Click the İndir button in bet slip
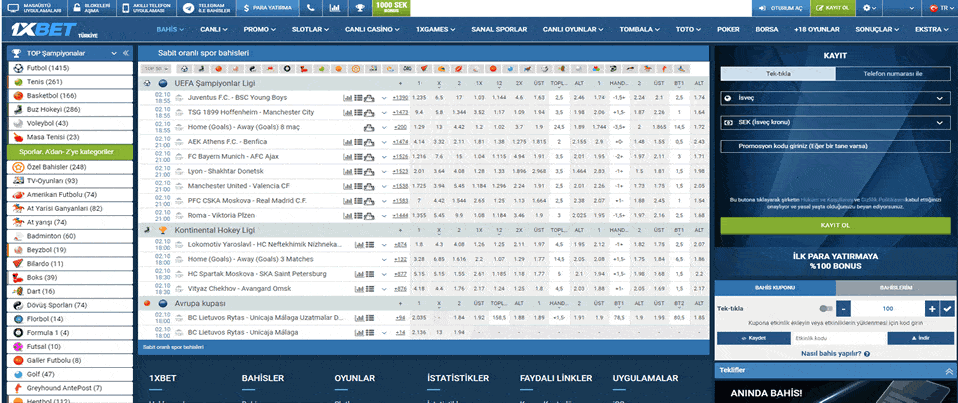958x403 pixels. coord(920,338)
